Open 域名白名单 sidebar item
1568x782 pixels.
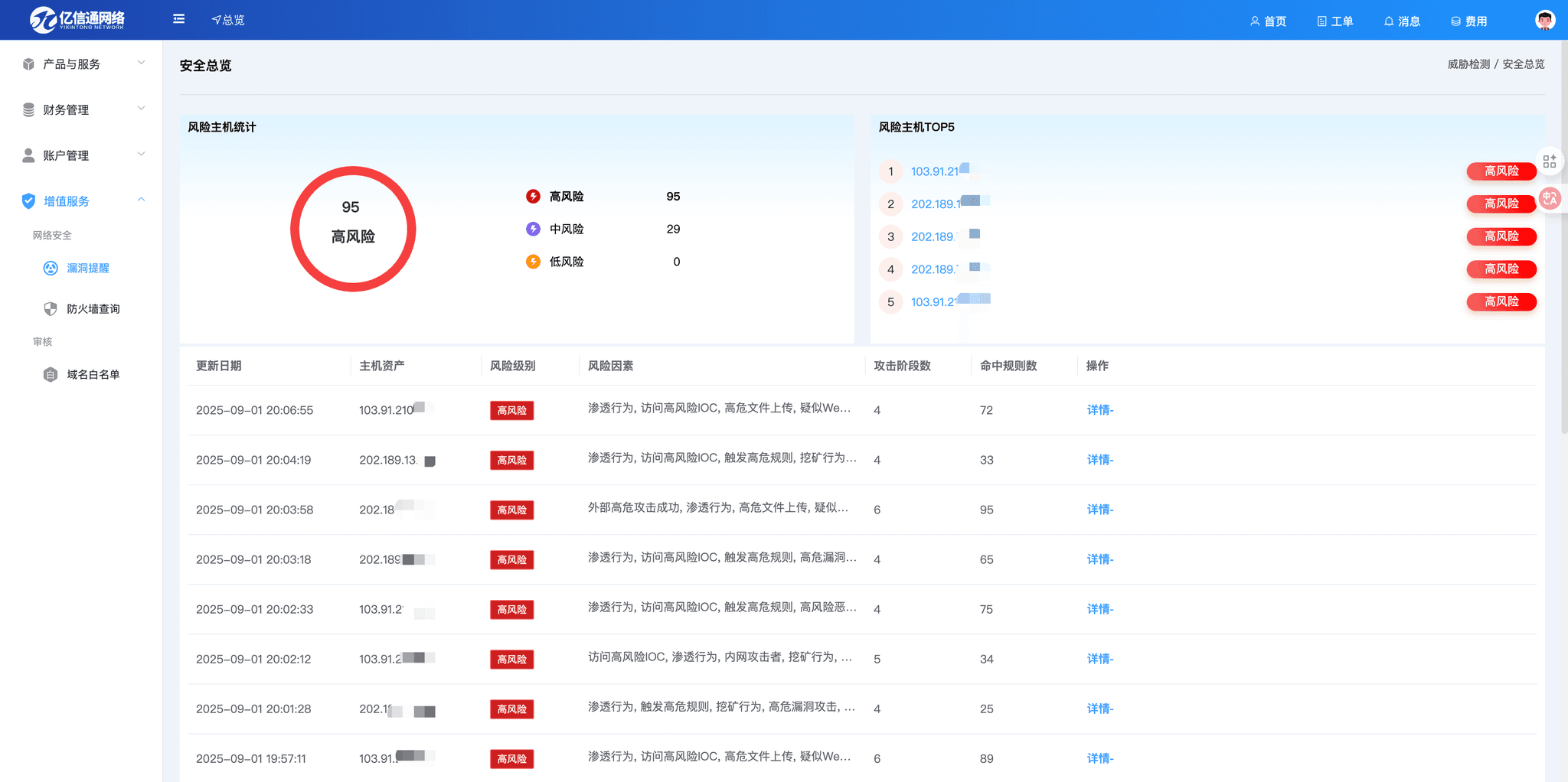click(93, 374)
